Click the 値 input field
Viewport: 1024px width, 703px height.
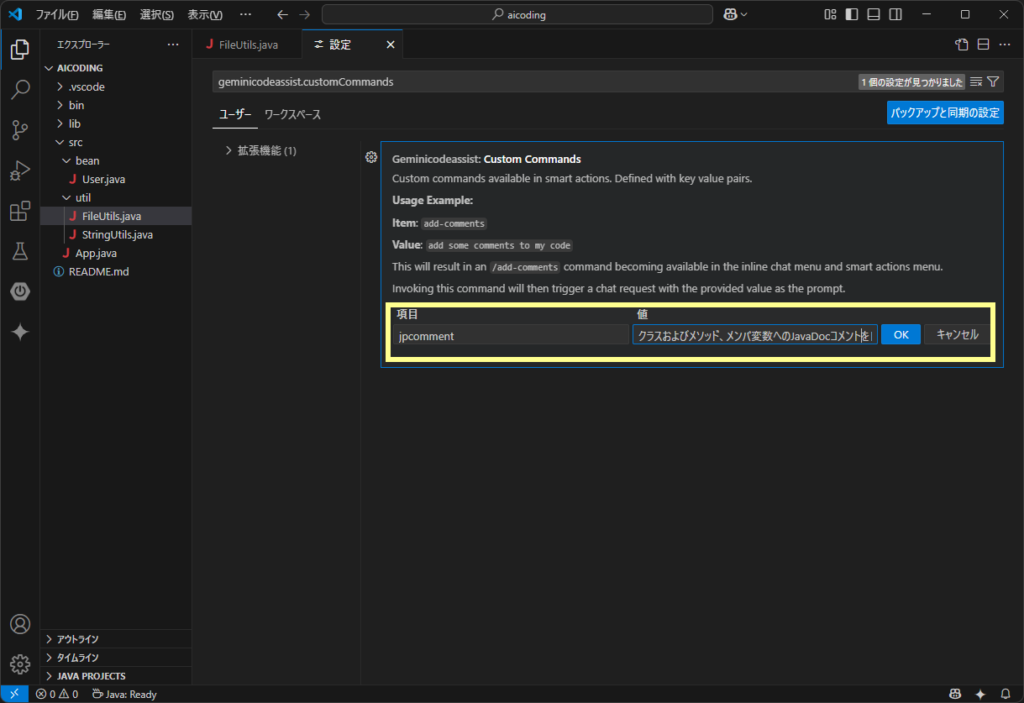click(754, 336)
